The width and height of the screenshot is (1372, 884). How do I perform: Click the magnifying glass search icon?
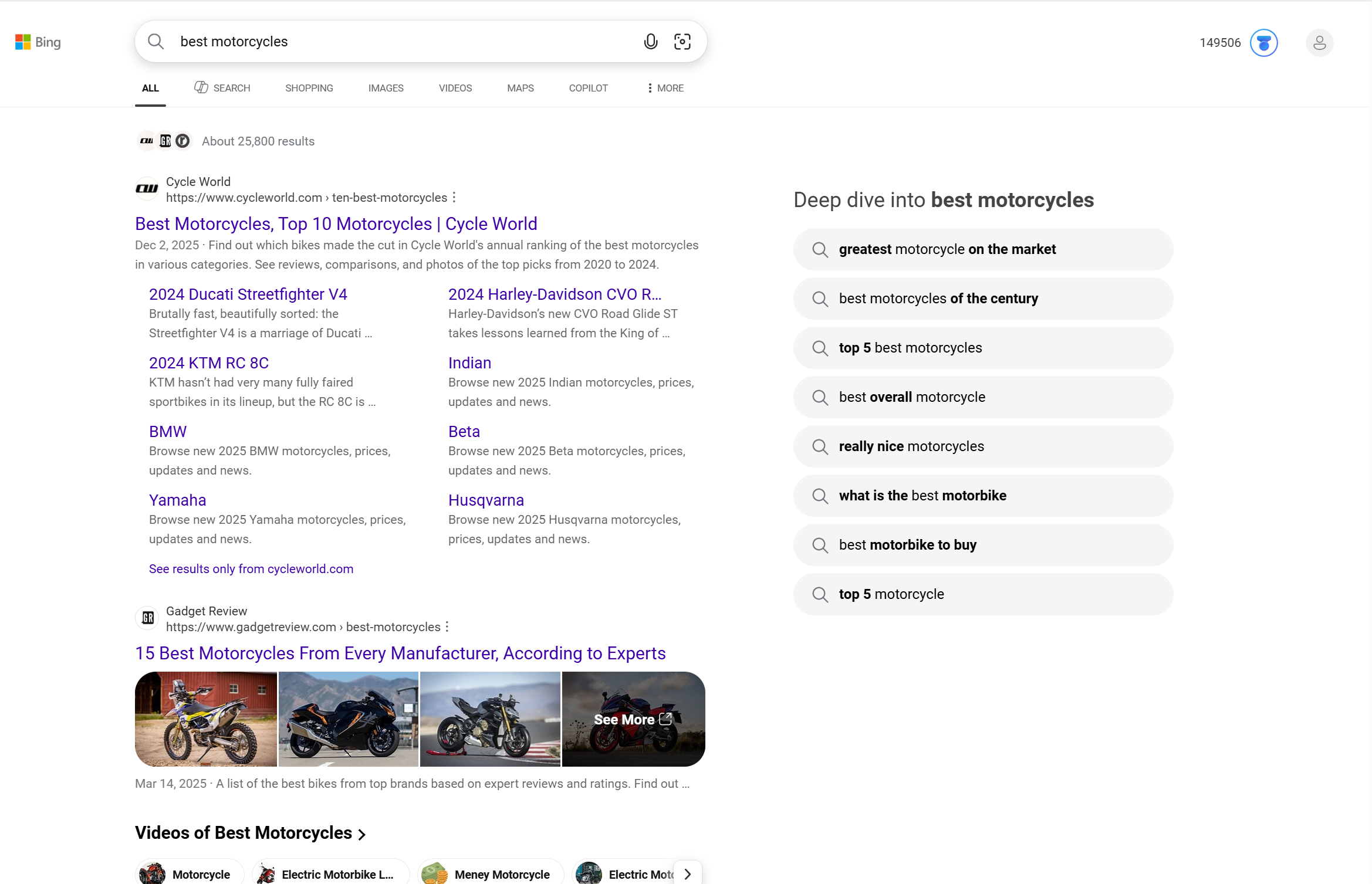coord(156,42)
